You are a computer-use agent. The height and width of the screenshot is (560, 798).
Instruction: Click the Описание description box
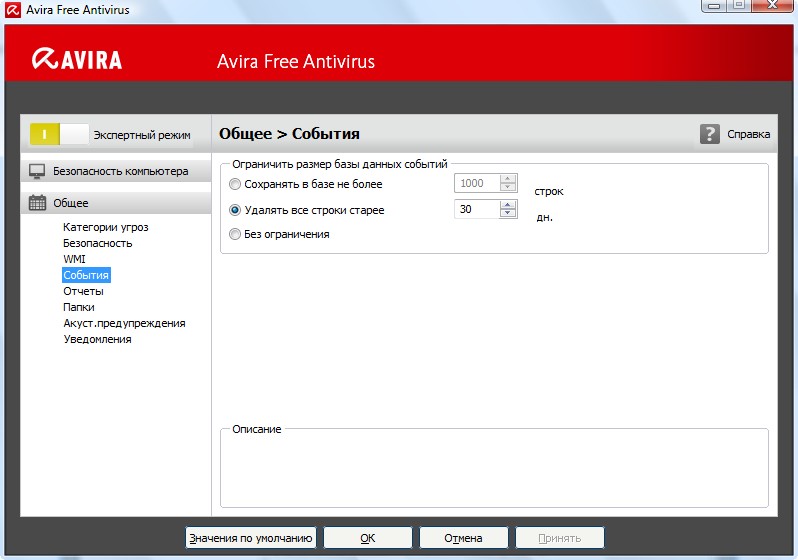point(494,469)
